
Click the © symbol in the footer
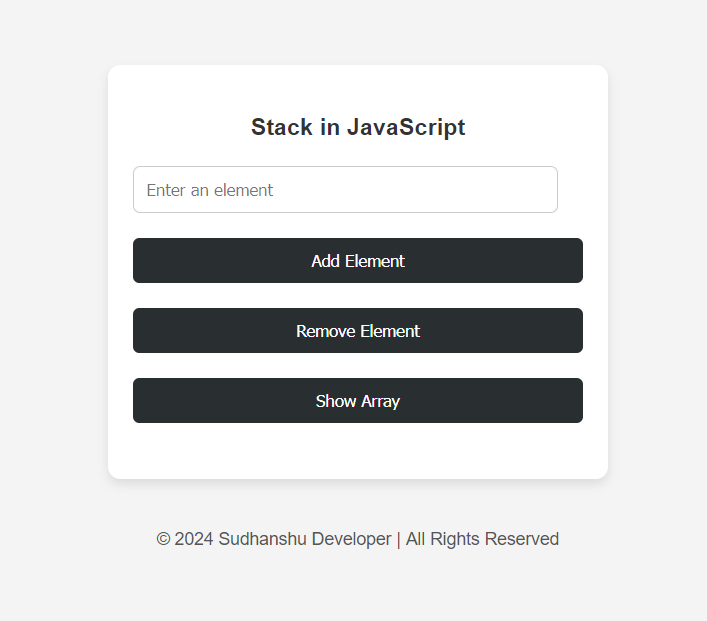(163, 539)
